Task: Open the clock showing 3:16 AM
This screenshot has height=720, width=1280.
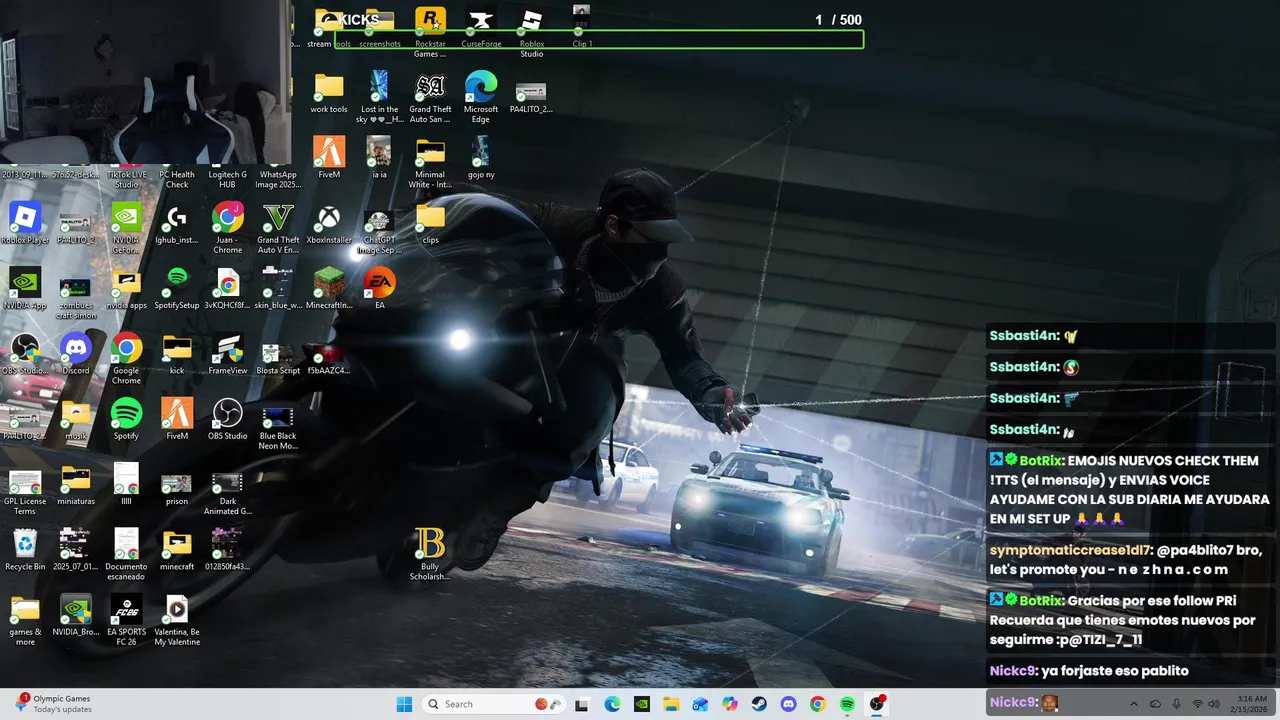Action: coord(1251,704)
